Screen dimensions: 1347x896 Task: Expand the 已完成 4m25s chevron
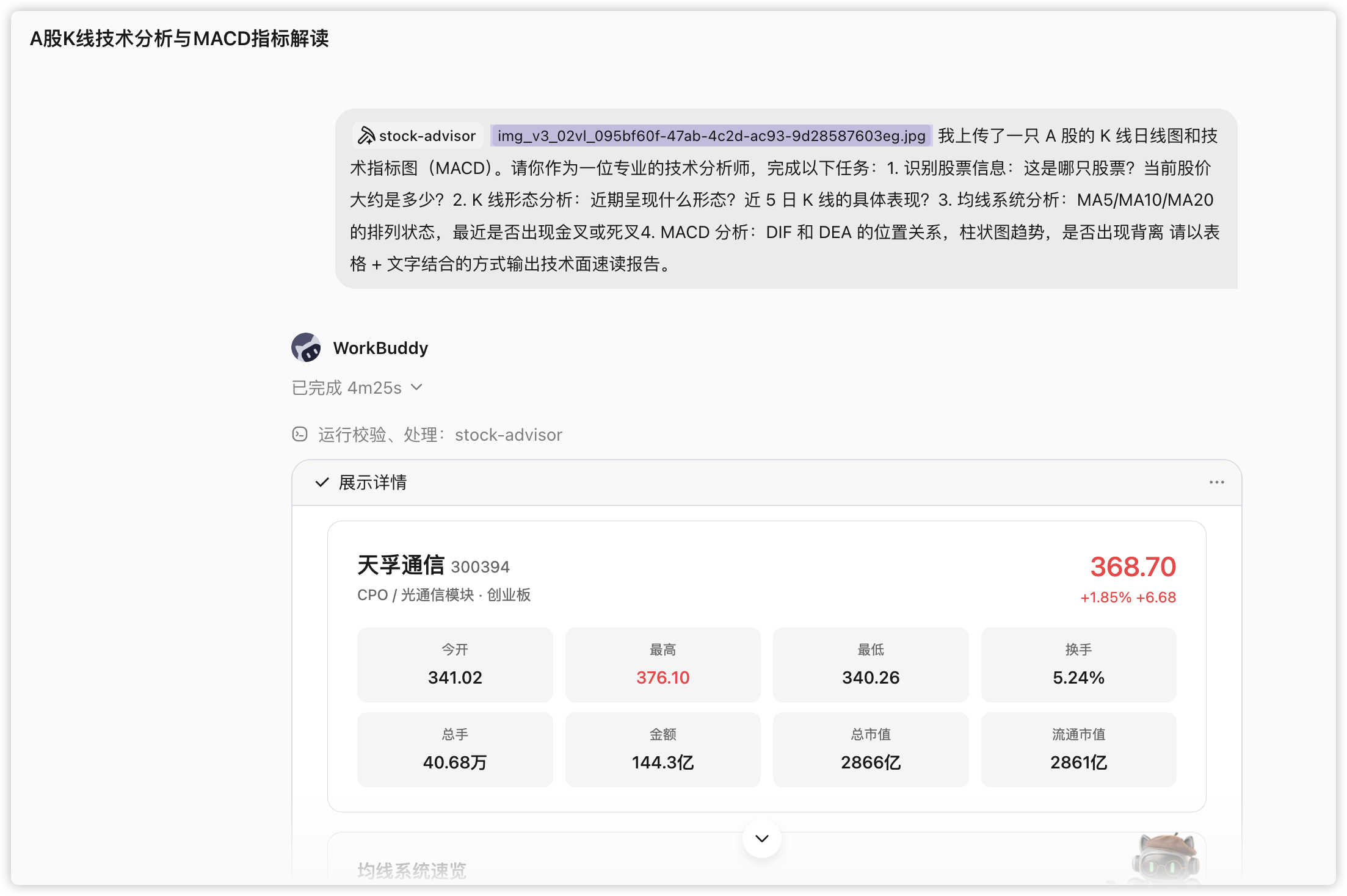pyautogui.click(x=416, y=388)
